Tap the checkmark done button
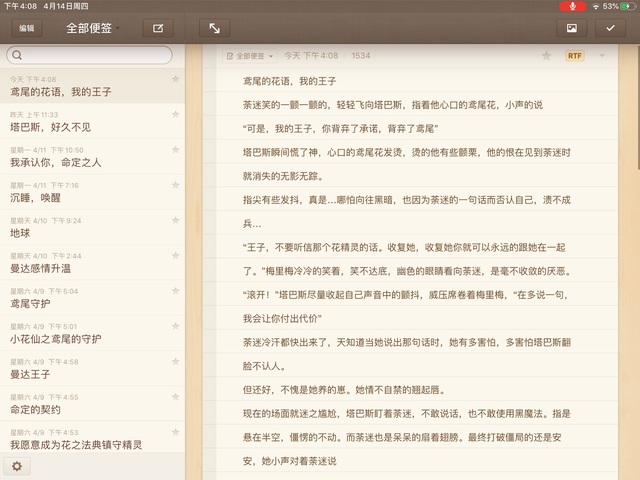This screenshot has width=640, height=480. [610, 29]
